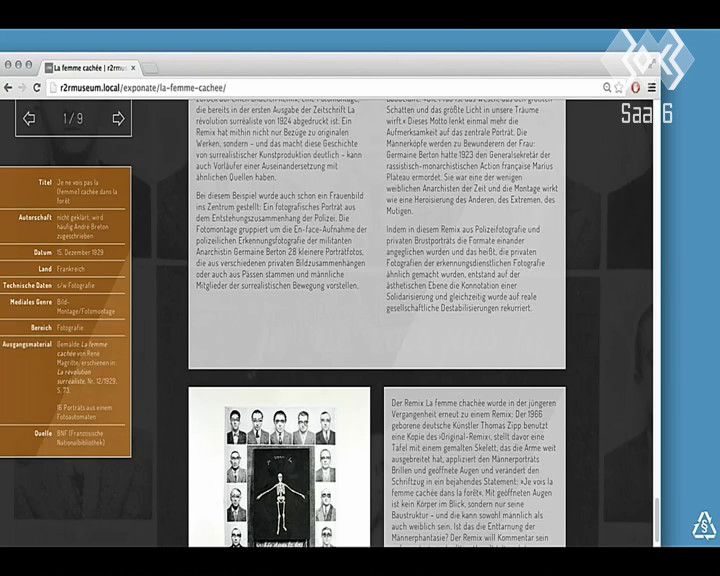Screen dimensions: 720x576
Task: Click Mediales Genre value Bild-Montage/Fotomontage
Action: click(85, 306)
